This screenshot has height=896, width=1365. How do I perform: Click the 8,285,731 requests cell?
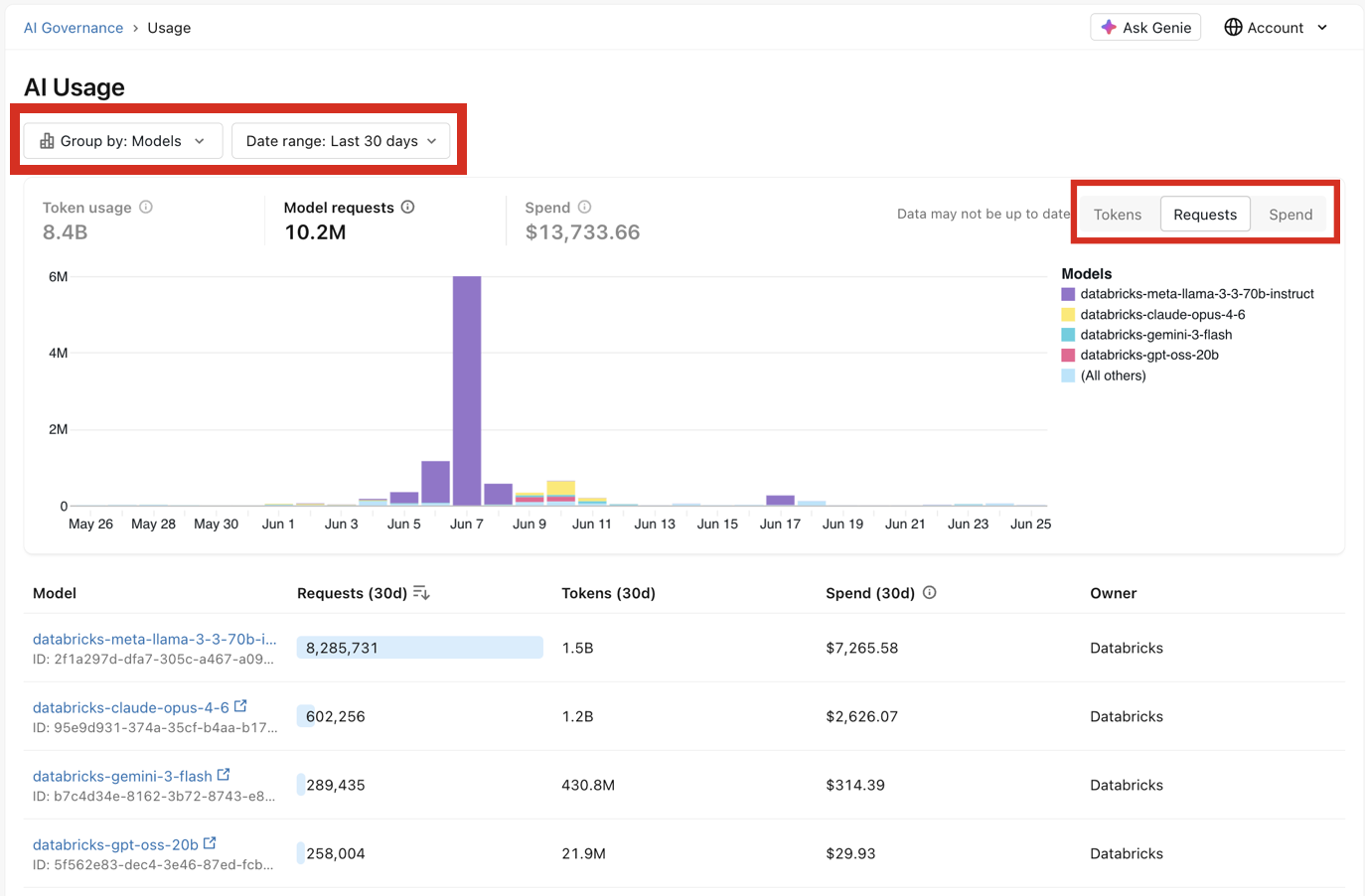(420, 648)
